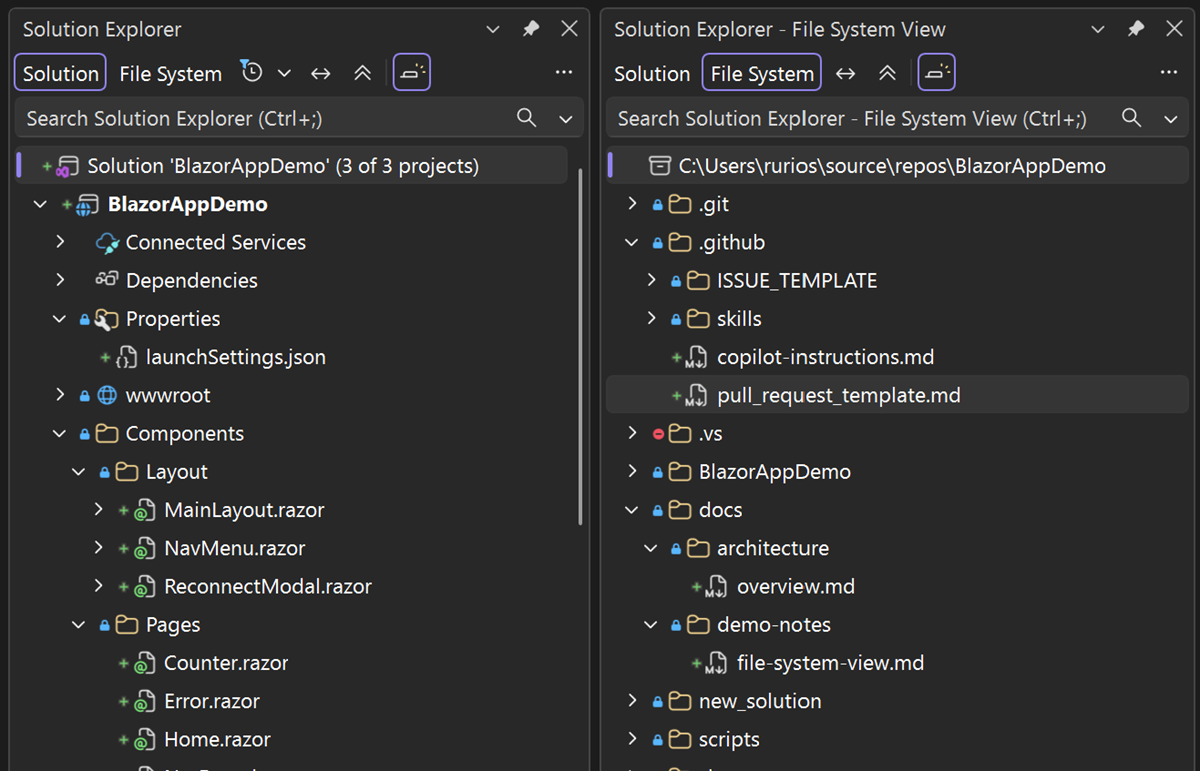
Task: Click the Properties wrench icon
Action: point(106,319)
